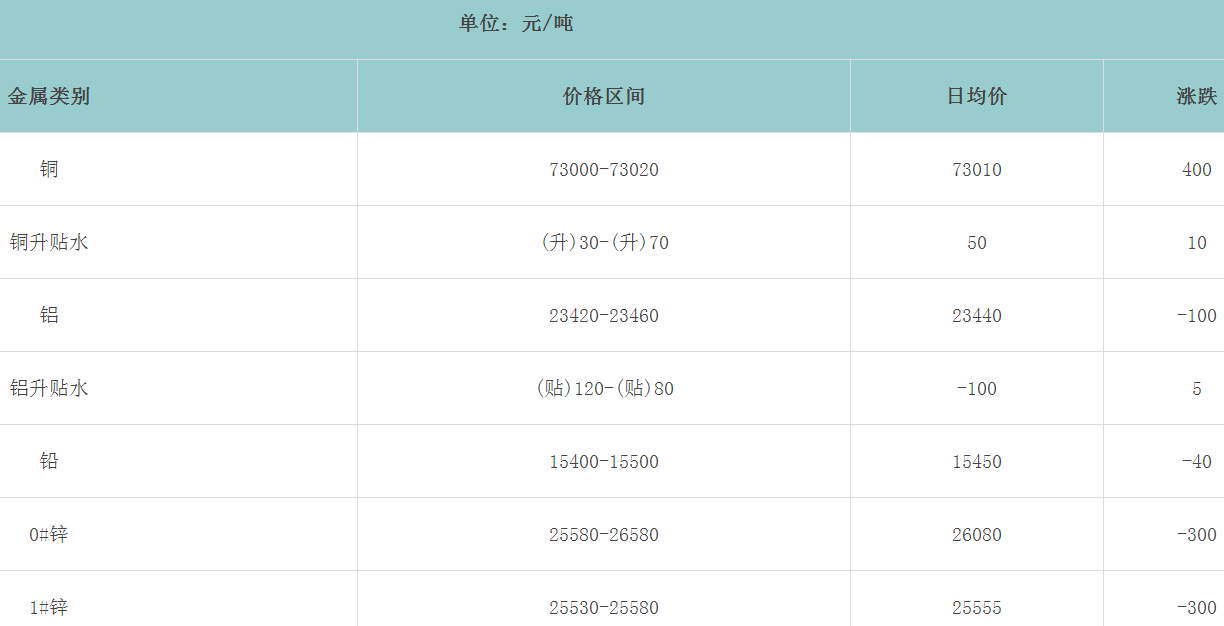Click the 日均价 column header

point(977,97)
